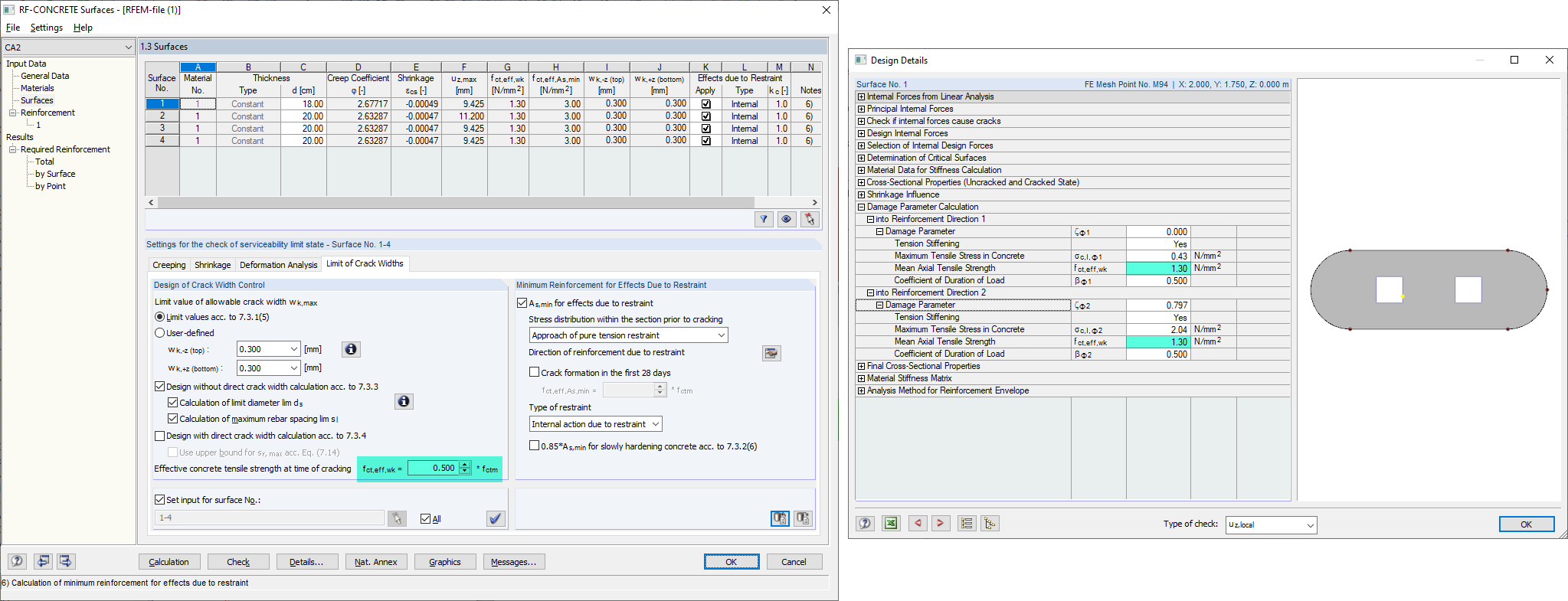Expand Final Cross-Sectional Properties section
1568x601 pixels.
pyautogui.click(x=861, y=366)
